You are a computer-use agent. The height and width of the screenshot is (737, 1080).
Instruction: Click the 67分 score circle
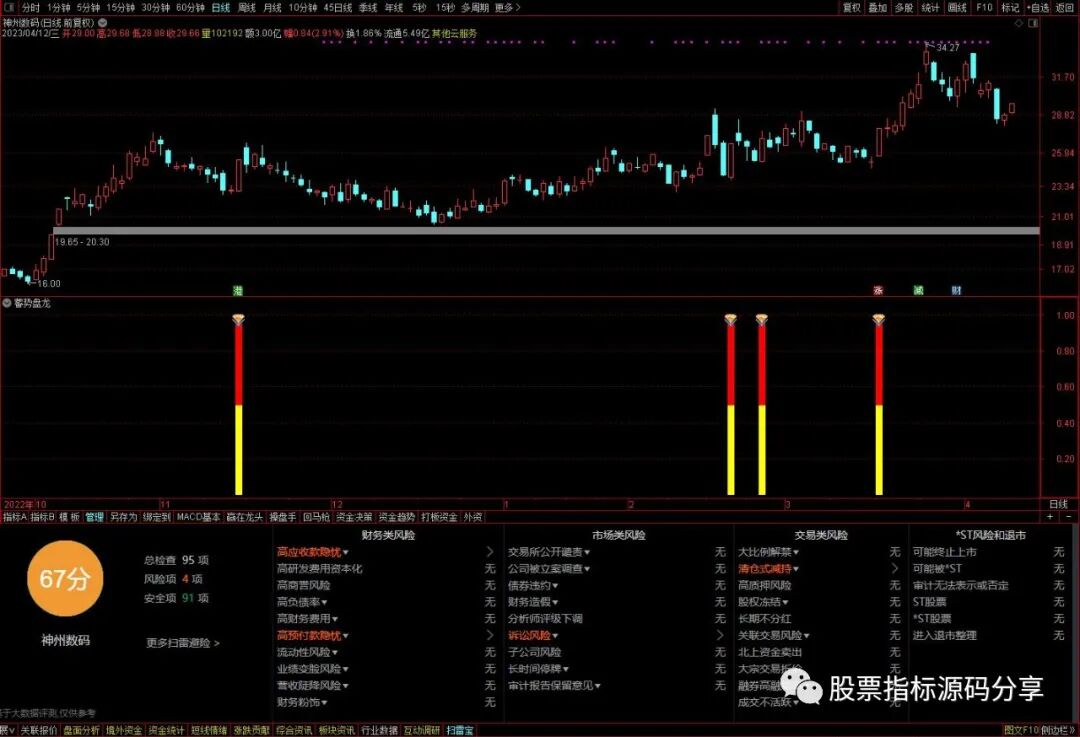pyautogui.click(x=65, y=579)
